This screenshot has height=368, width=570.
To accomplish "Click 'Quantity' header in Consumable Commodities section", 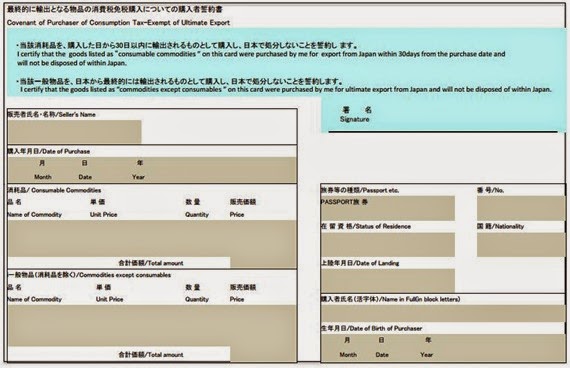I will click(x=197, y=215).
